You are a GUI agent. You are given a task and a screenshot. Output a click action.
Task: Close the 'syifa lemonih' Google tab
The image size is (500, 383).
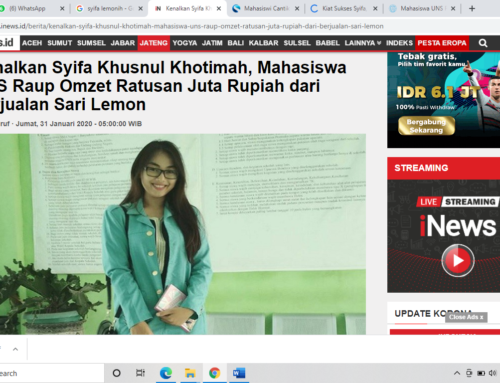pyautogui.click(x=141, y=9)
